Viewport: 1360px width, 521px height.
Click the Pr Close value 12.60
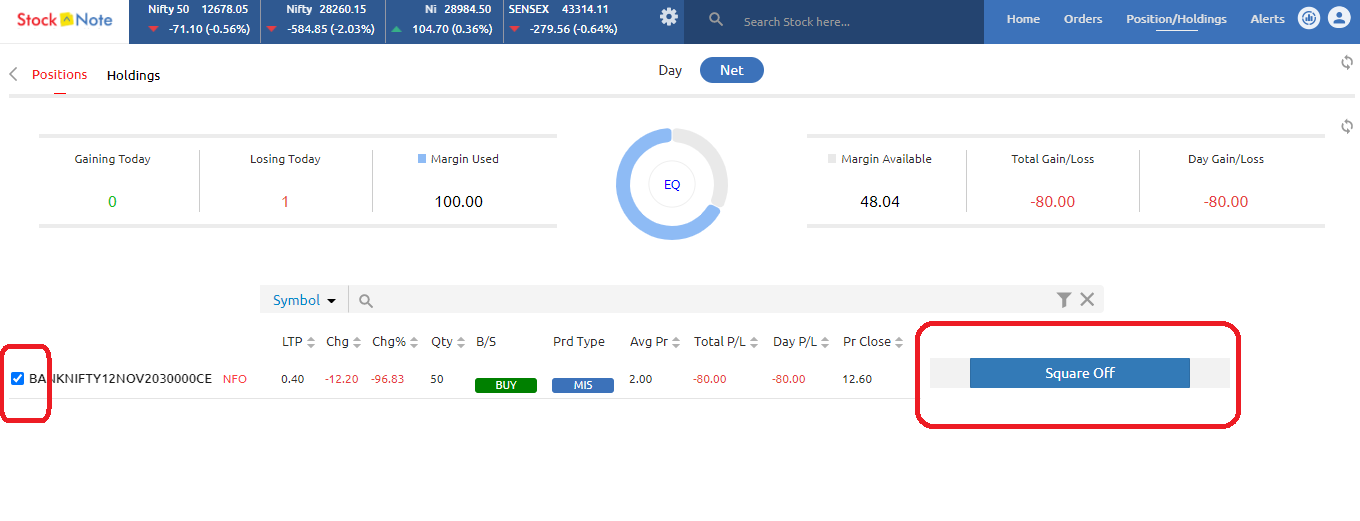coord(857,379)
